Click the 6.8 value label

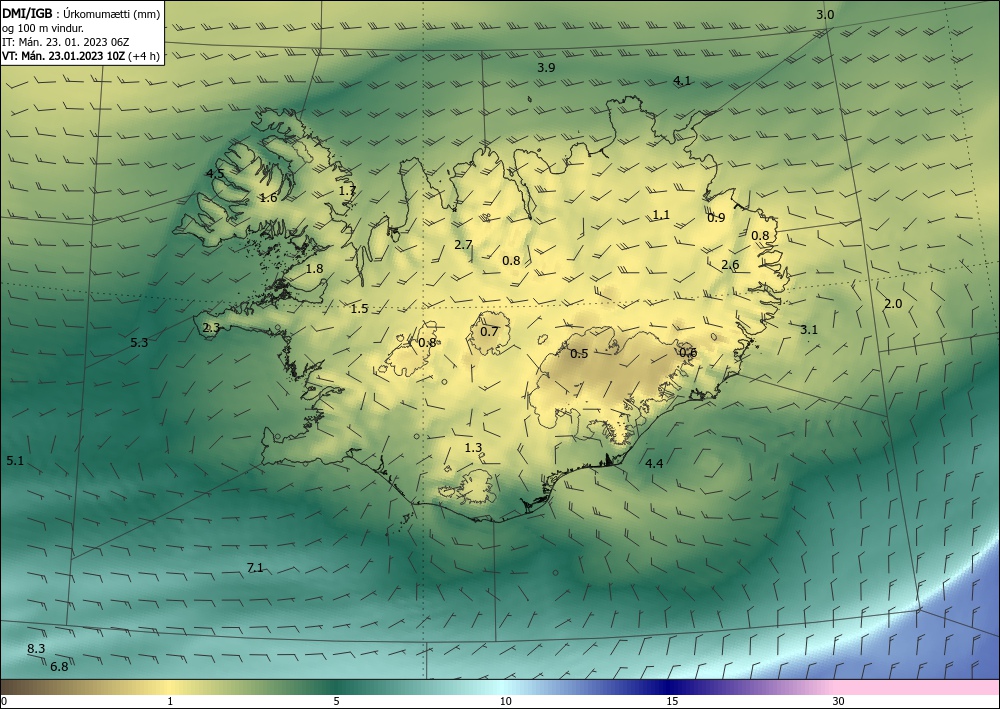[x=59, y=667]
